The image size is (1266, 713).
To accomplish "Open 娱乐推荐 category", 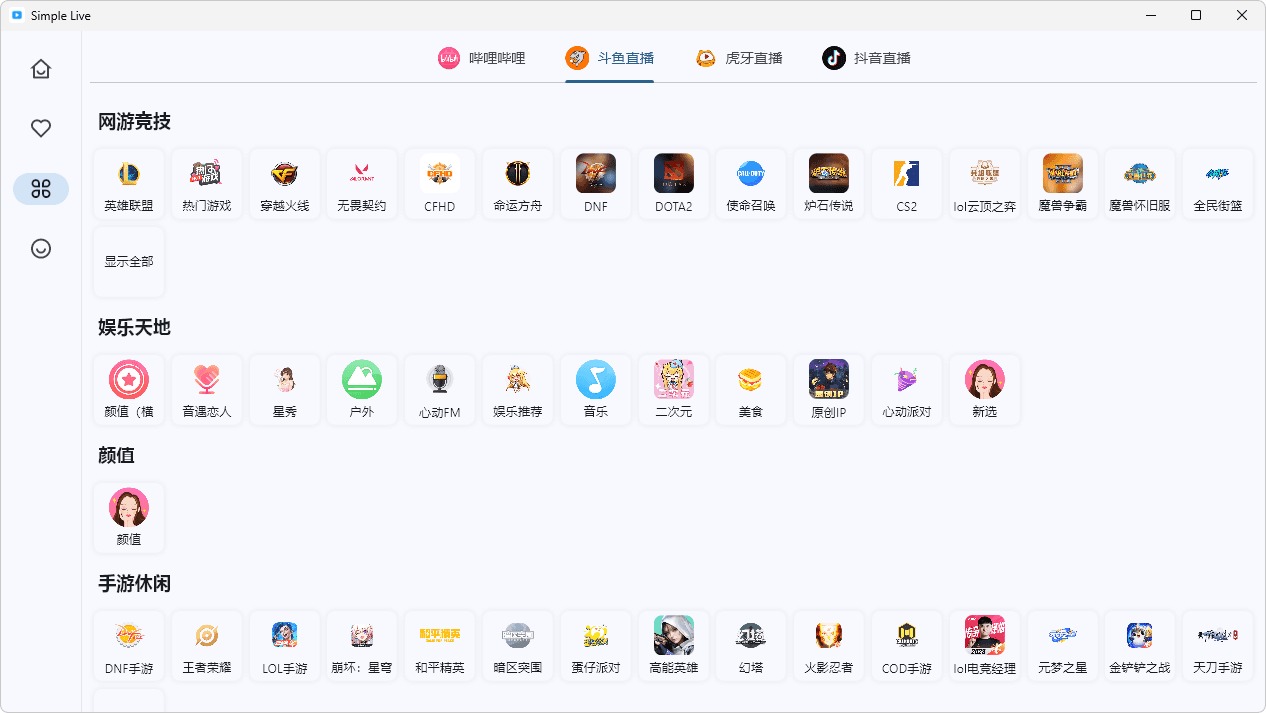I will 518,390.
